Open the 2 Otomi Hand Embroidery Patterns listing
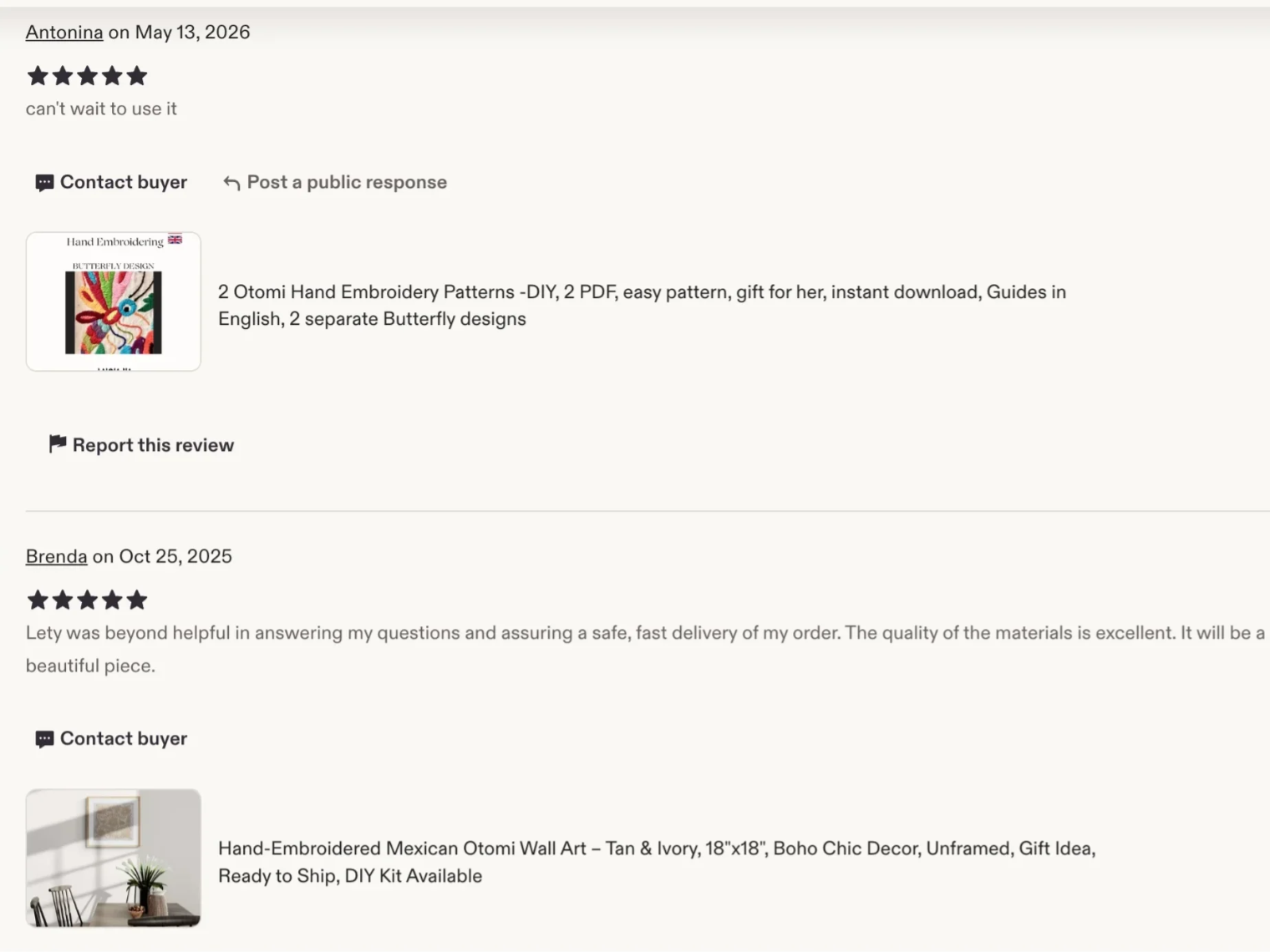The width and height of the screenshot is (1270, 952). (642, 306)
